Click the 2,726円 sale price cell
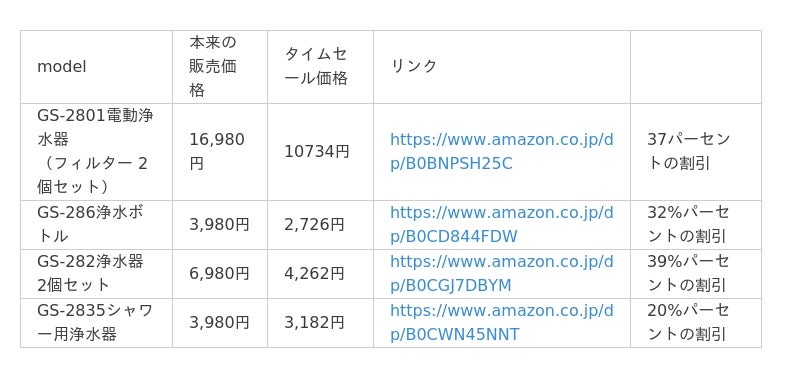The height and width of the screenshot is (378, 800). [320, 225]
